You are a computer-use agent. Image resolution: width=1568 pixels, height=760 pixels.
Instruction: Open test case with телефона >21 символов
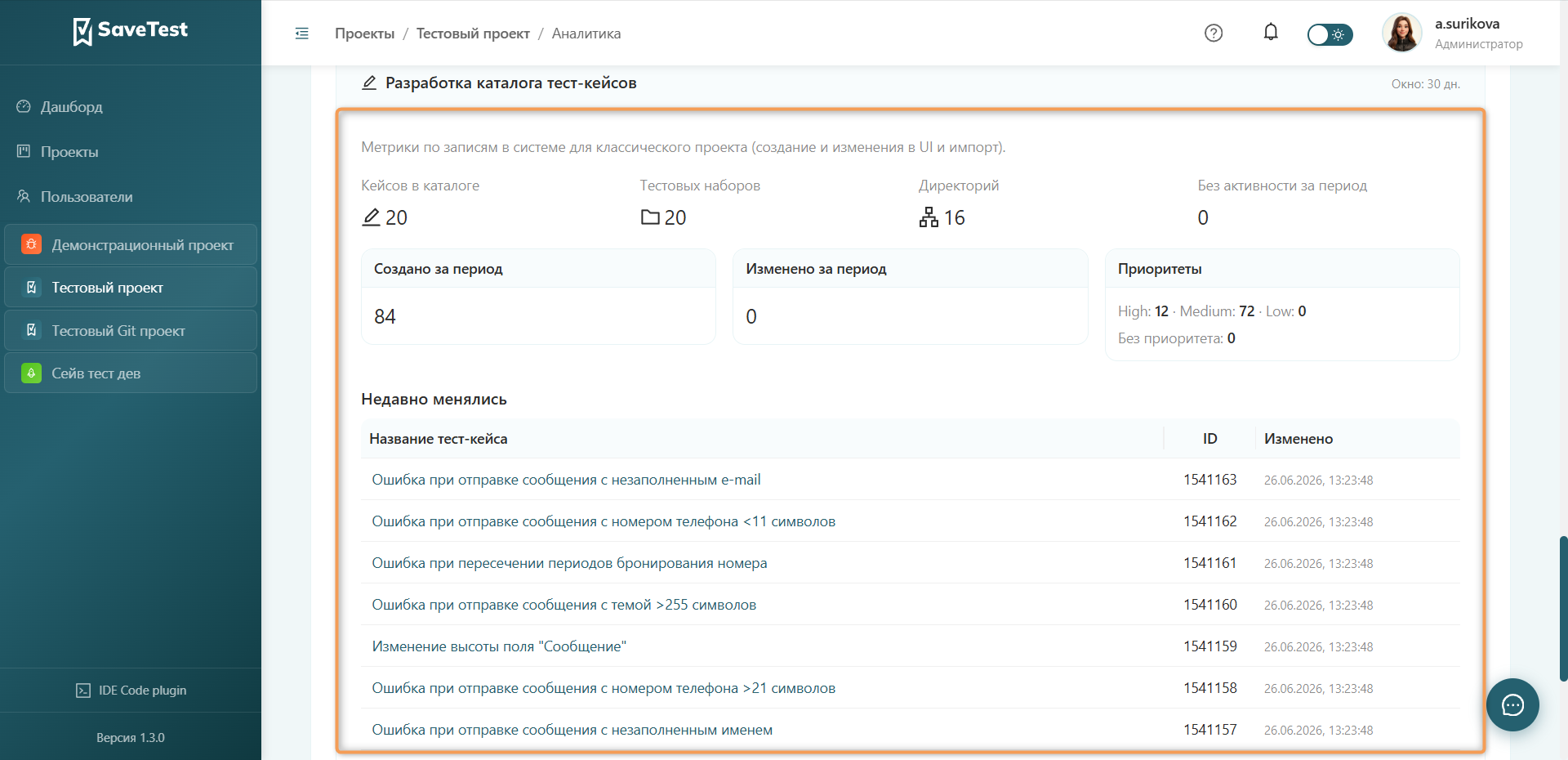[604, 688]
